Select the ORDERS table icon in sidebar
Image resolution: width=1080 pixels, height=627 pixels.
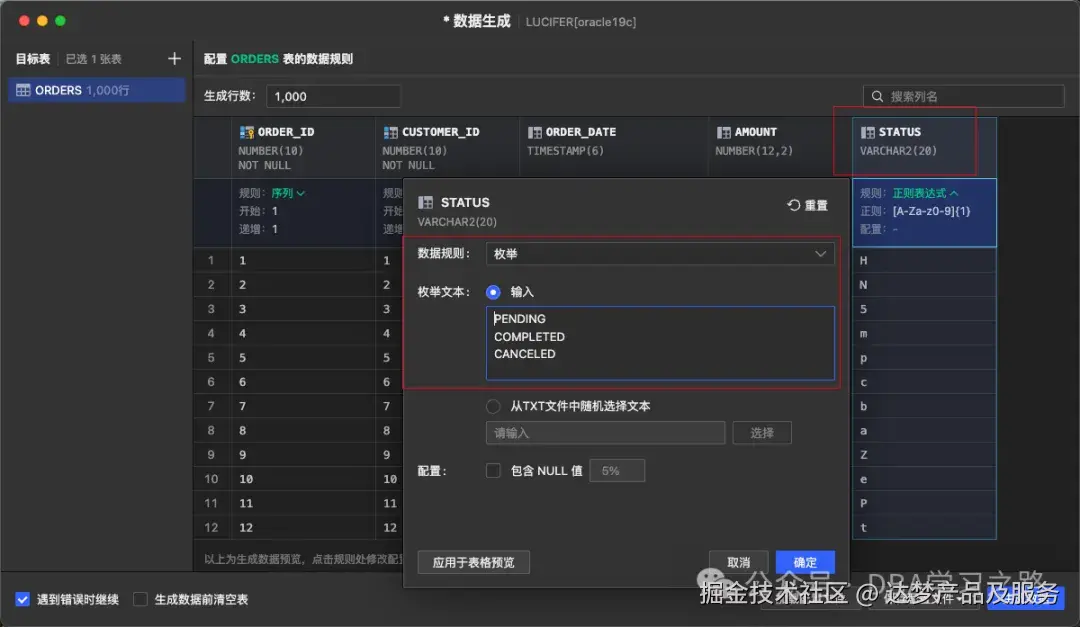pyautogui.click(x=22, y=90)
